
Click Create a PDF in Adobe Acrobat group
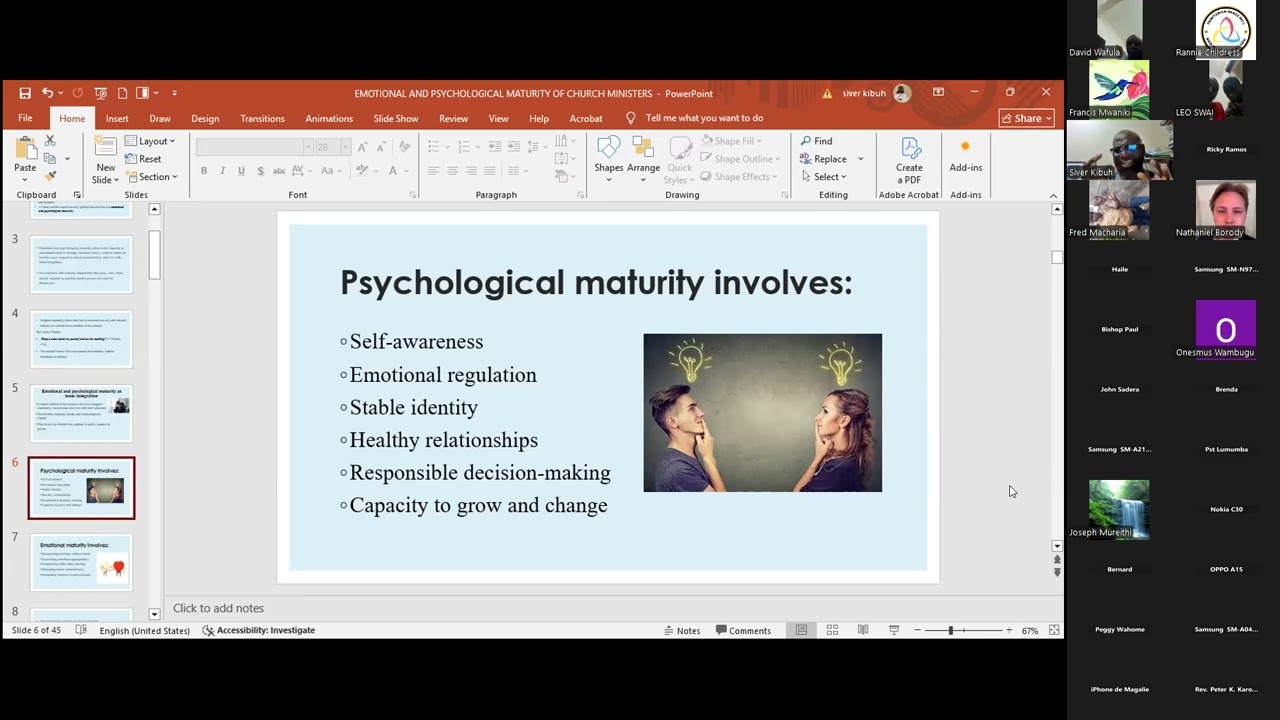coord(909,160)
